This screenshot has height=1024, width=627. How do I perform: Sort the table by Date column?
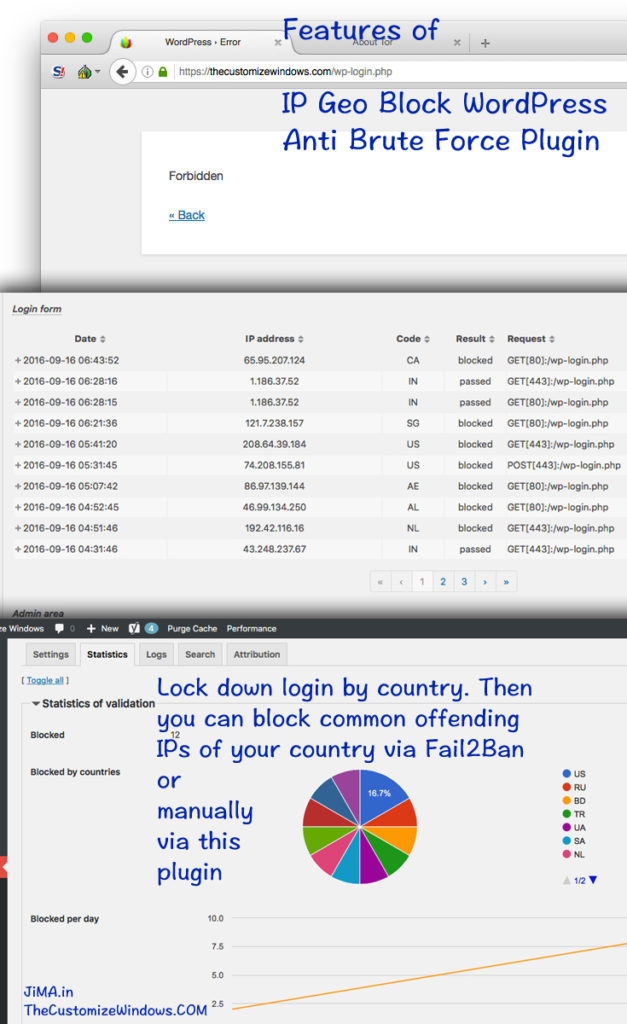pos(90,338)
